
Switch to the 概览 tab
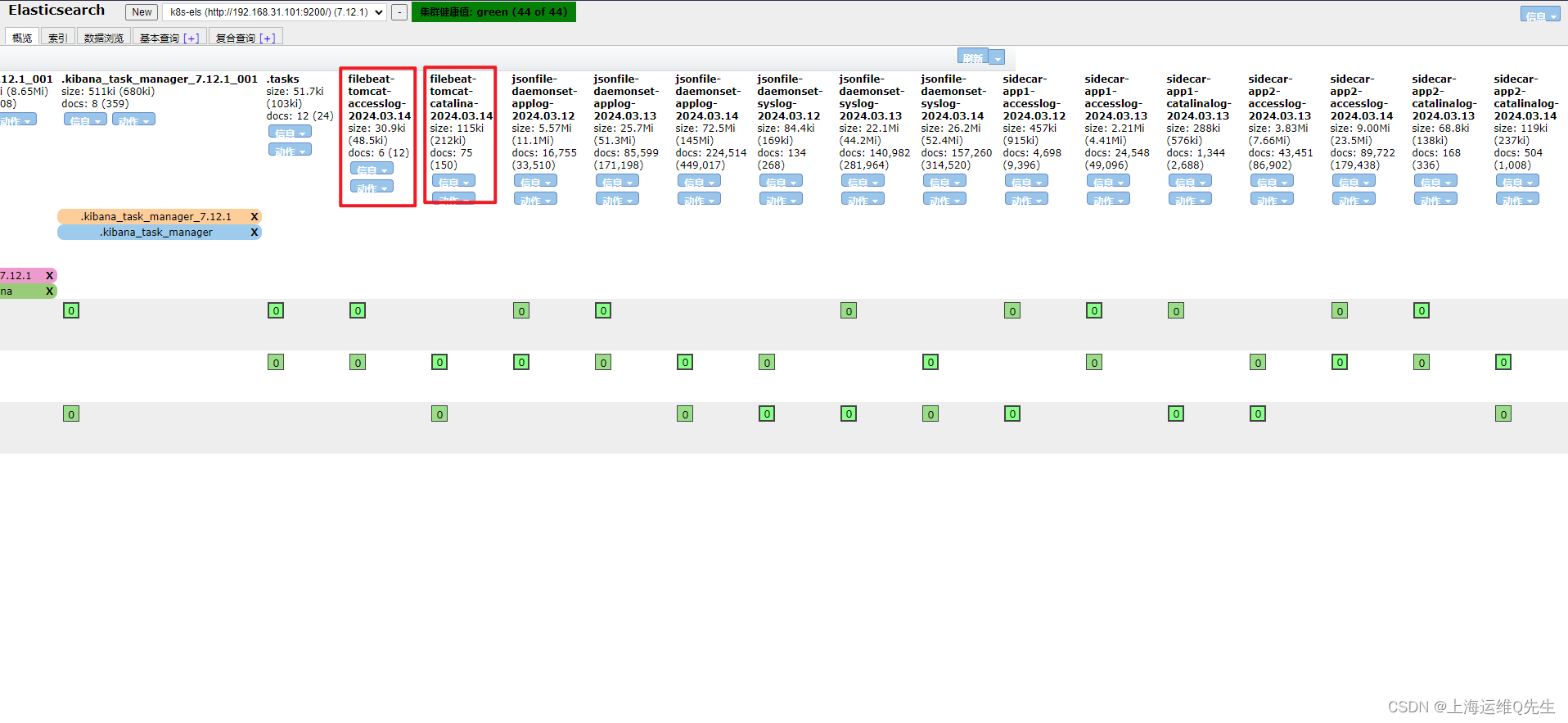click(22, 38)
